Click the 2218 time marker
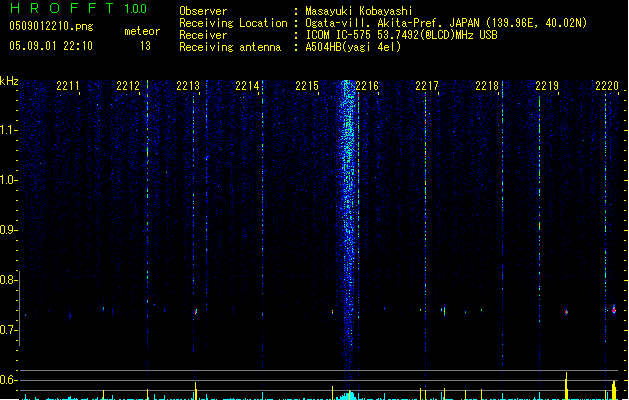629x400 pixels. 487,86
